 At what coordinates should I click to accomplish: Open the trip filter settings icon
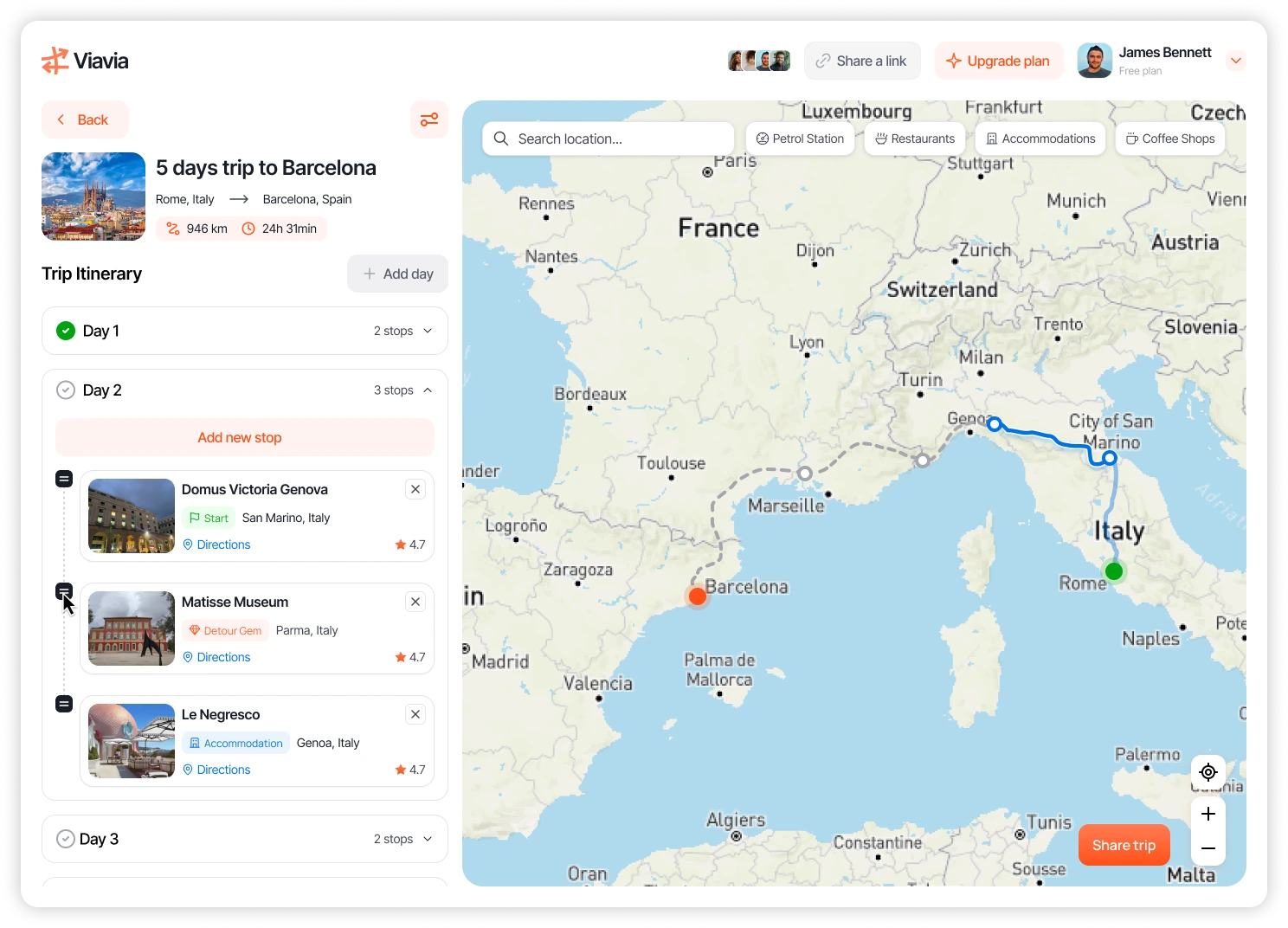pos(429,119)
